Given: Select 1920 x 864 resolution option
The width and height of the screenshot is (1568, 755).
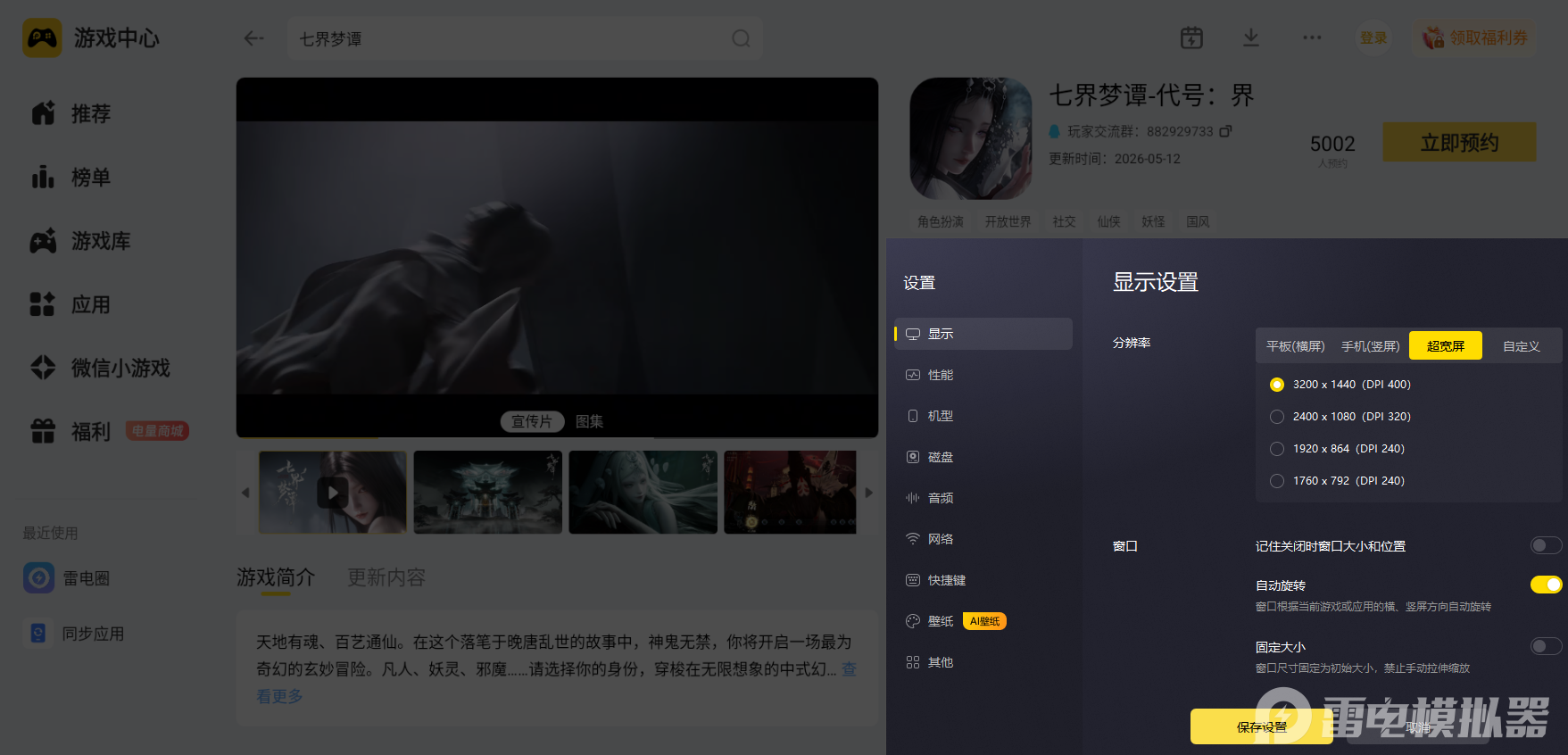Looking at the screenshot, I should [1337, 449].
